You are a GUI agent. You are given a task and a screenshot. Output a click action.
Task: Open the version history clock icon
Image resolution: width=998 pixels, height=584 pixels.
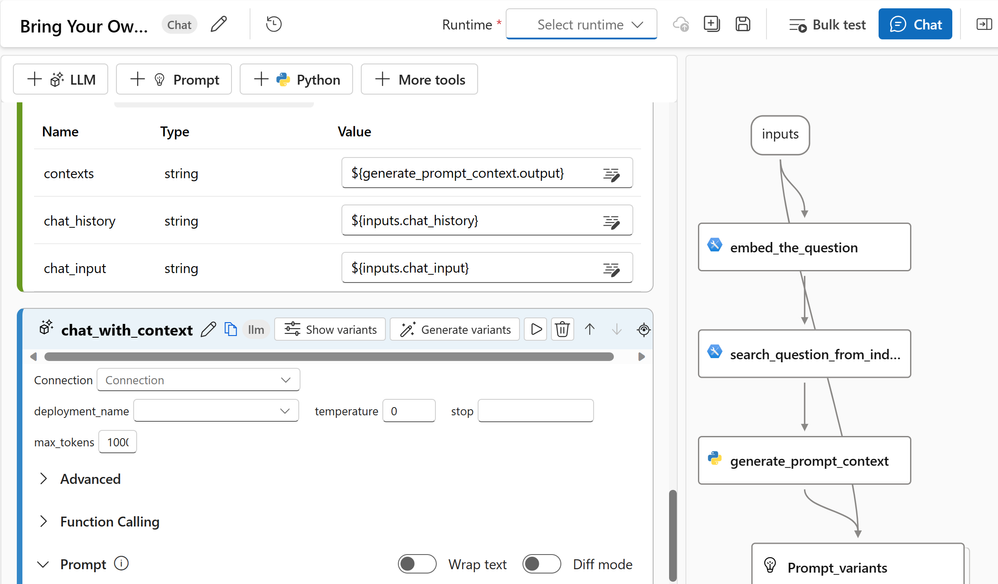pyautogui.click(x=273, y=24)
